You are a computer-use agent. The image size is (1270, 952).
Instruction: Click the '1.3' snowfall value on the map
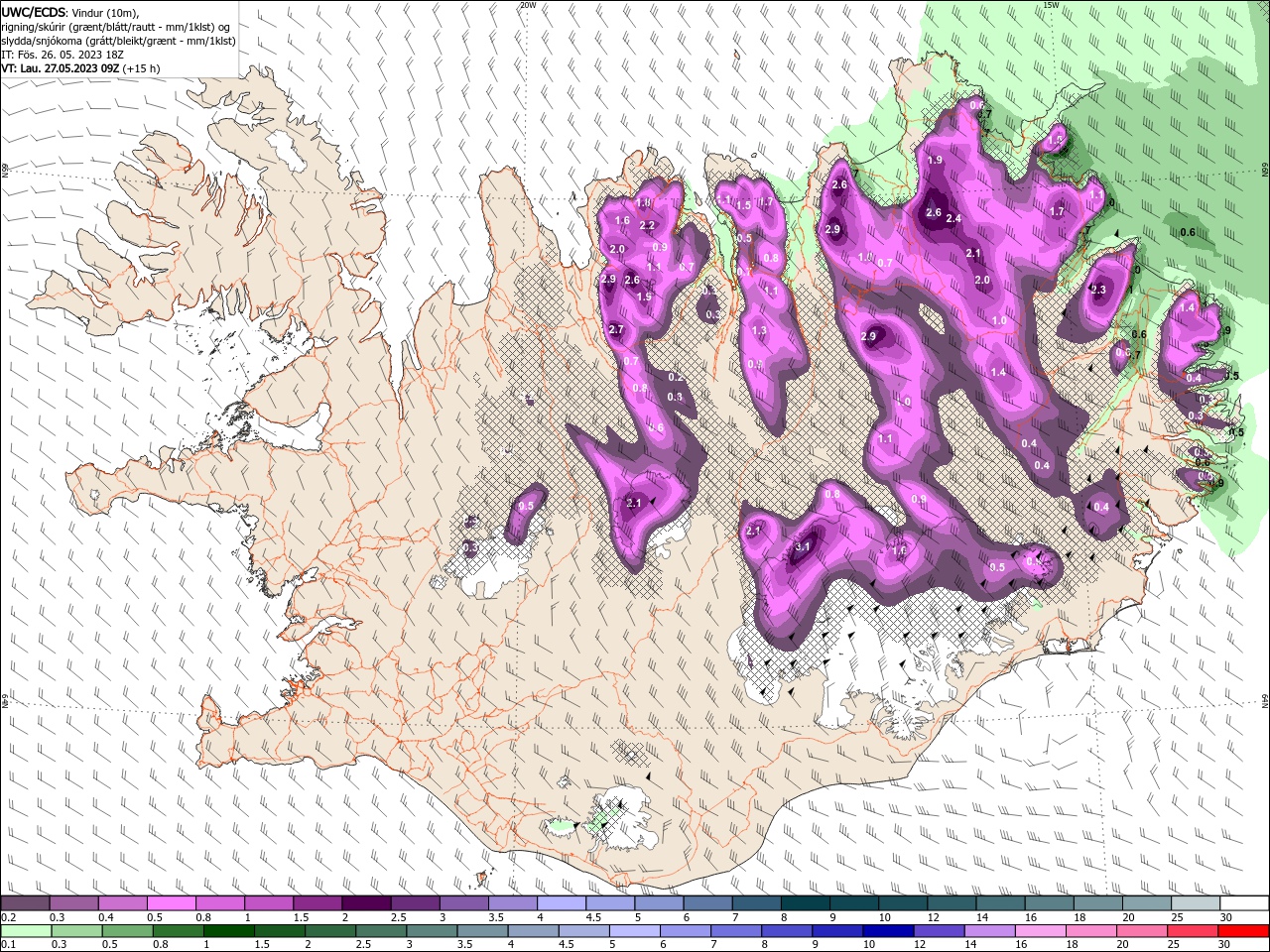pyautogui.click(x=760, y=330)
